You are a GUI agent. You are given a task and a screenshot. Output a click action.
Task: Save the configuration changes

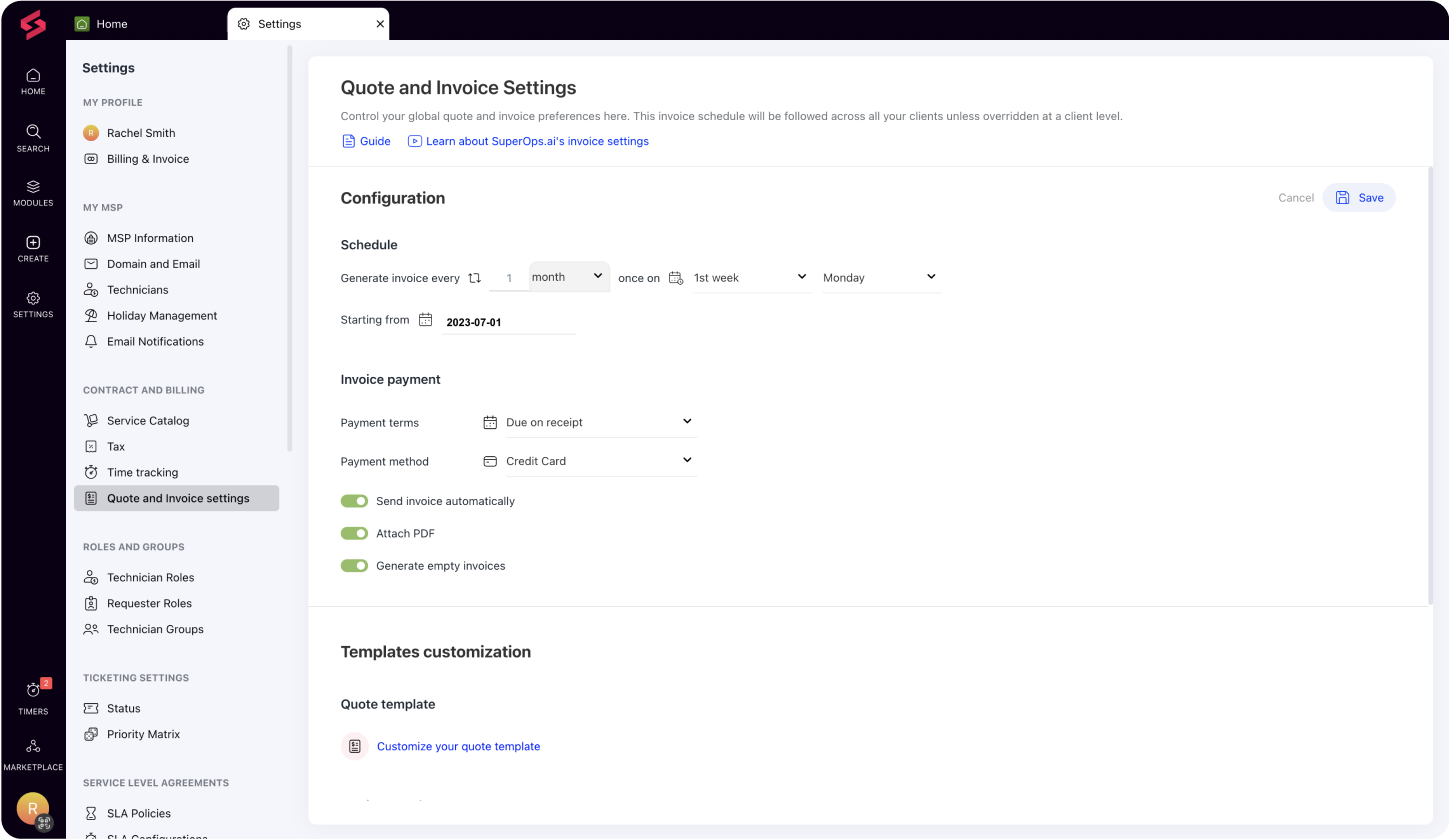click(x=1359, y=197)
